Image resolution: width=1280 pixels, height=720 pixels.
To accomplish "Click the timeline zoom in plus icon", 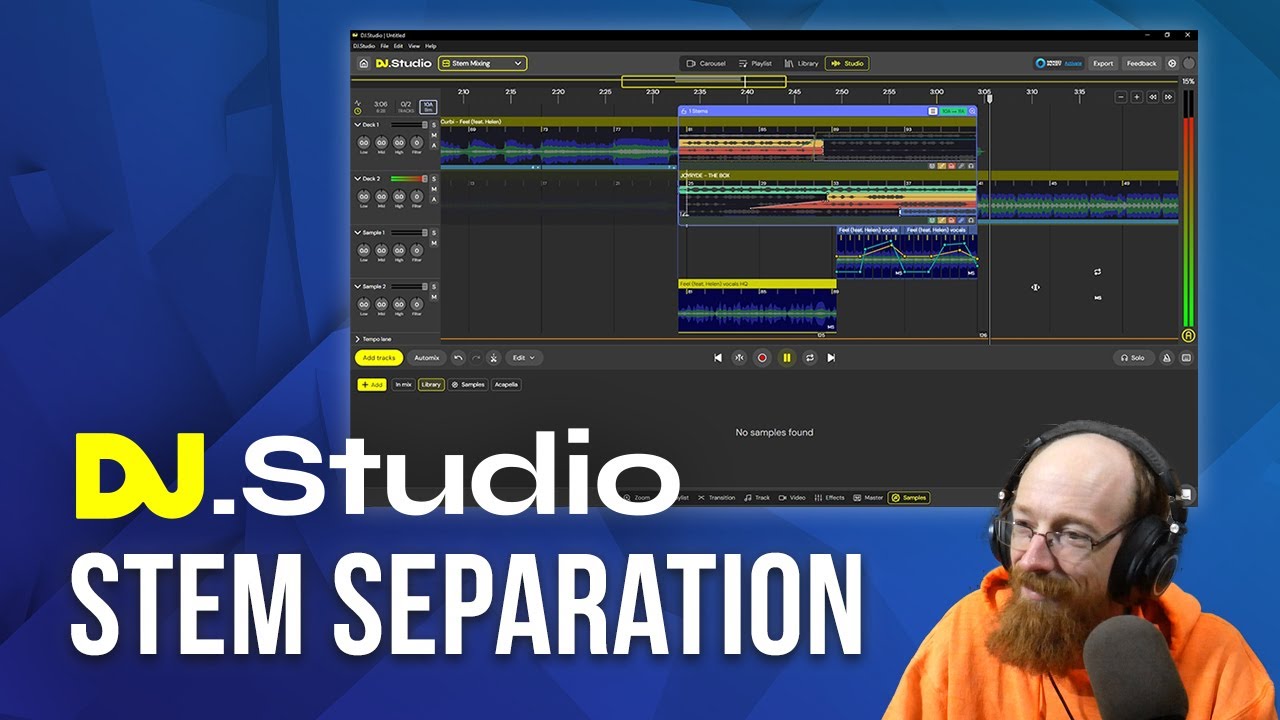I will (1137, 97).
